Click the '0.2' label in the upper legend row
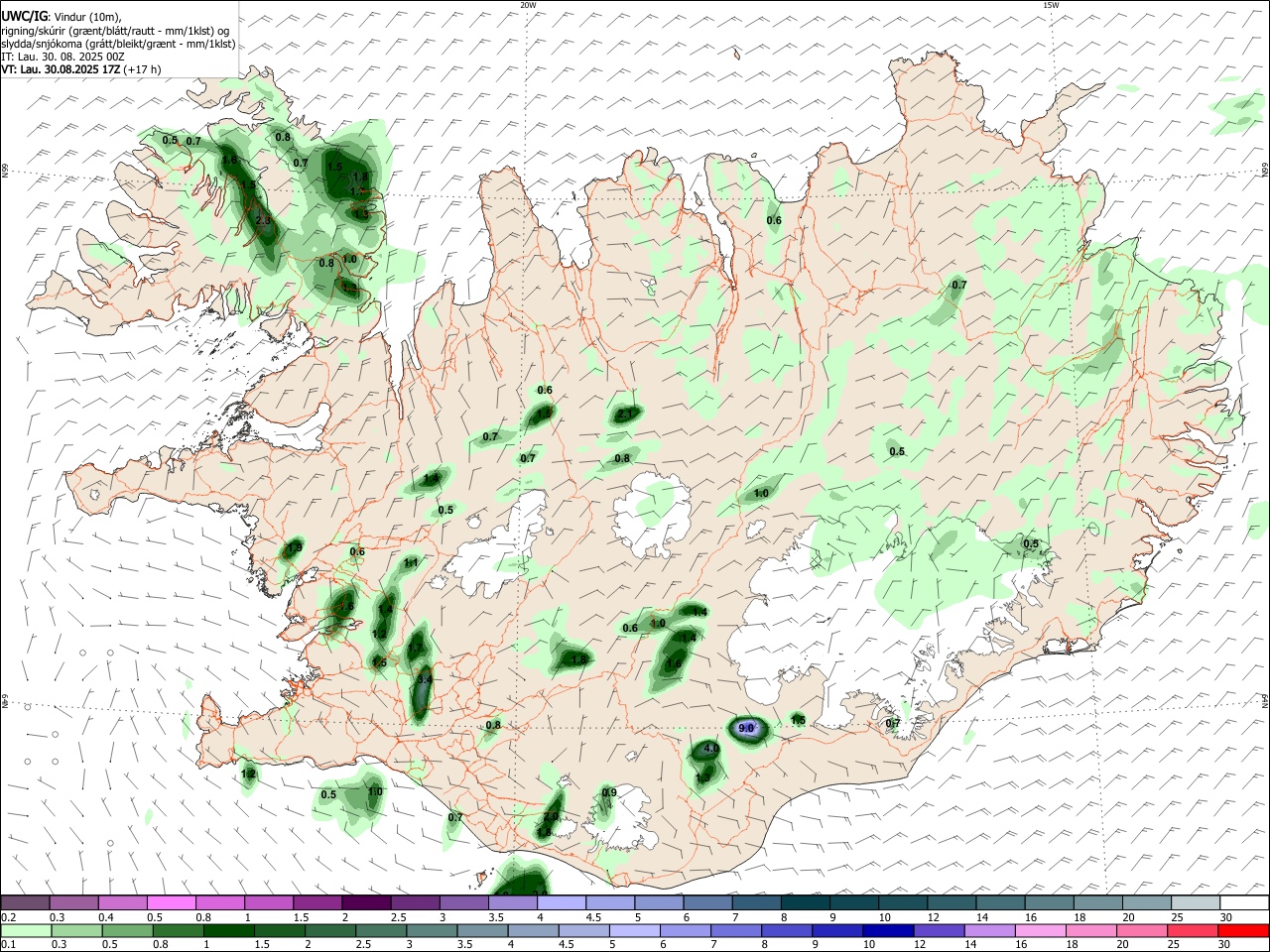The height and width of the screenshot is (952, 1270). tap(8, 917)
